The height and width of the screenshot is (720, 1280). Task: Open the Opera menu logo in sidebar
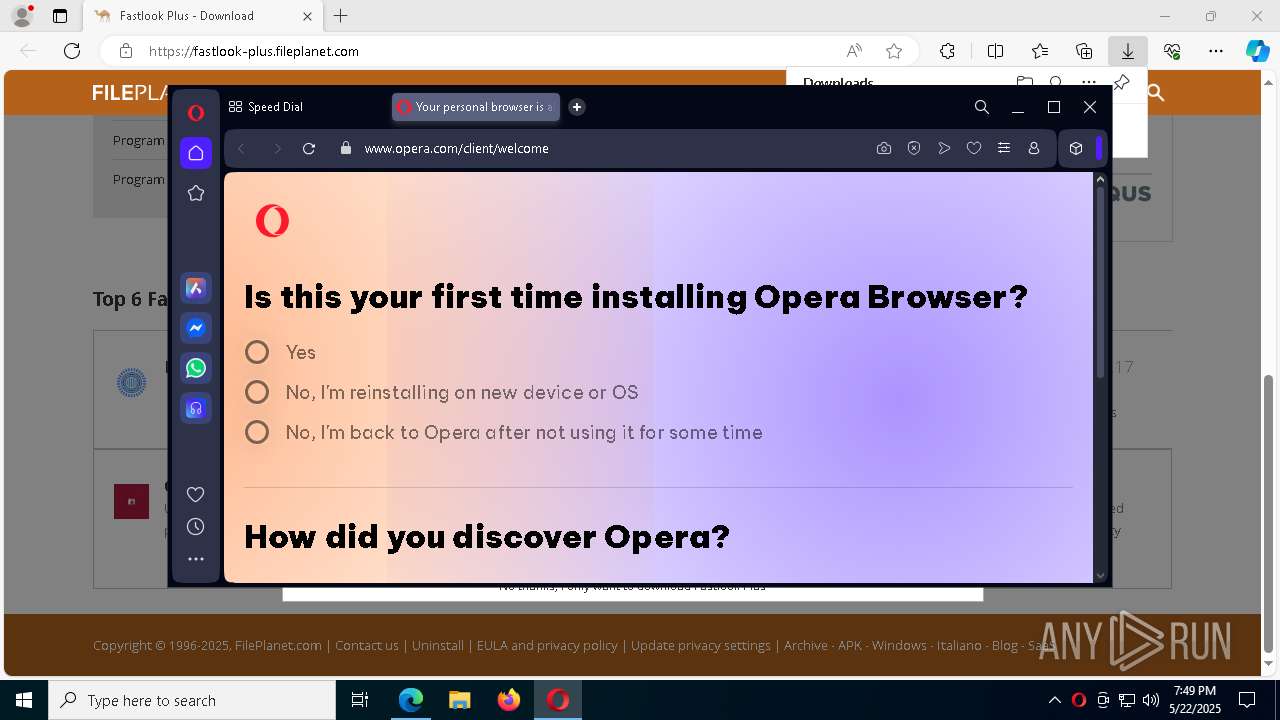point(196,113)
